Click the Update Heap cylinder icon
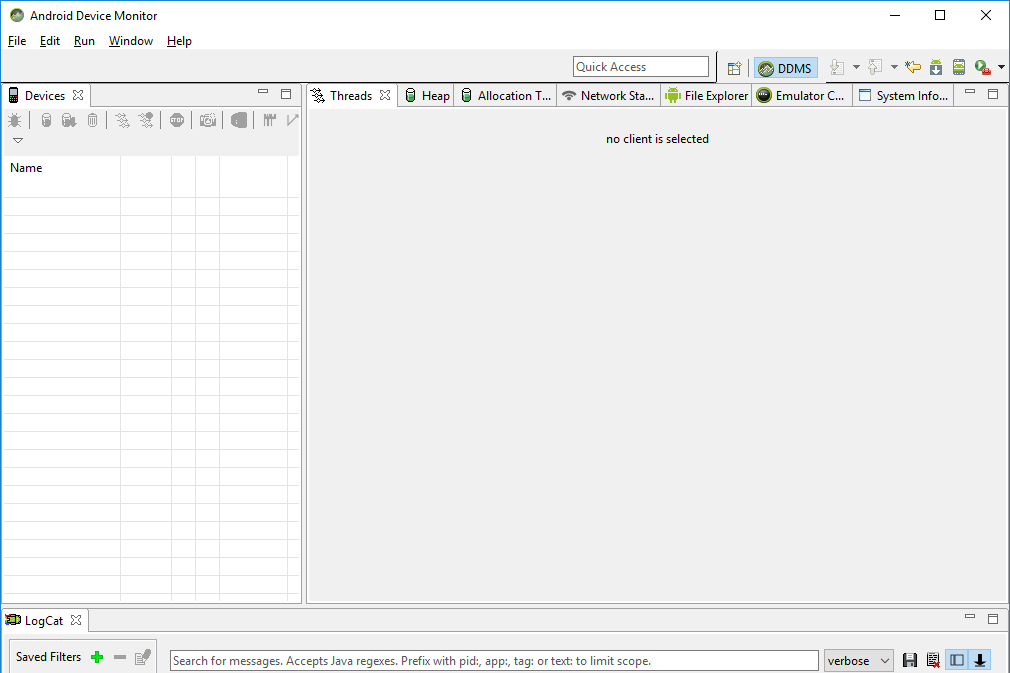Viewport: 1010px width, 673px height. coord(46,120)
